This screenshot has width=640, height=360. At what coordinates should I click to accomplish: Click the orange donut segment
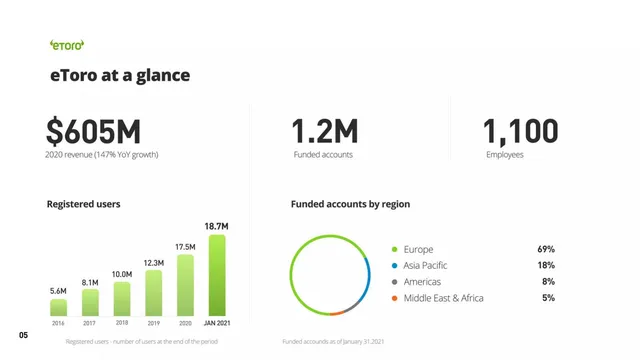[x=337, y=313]
